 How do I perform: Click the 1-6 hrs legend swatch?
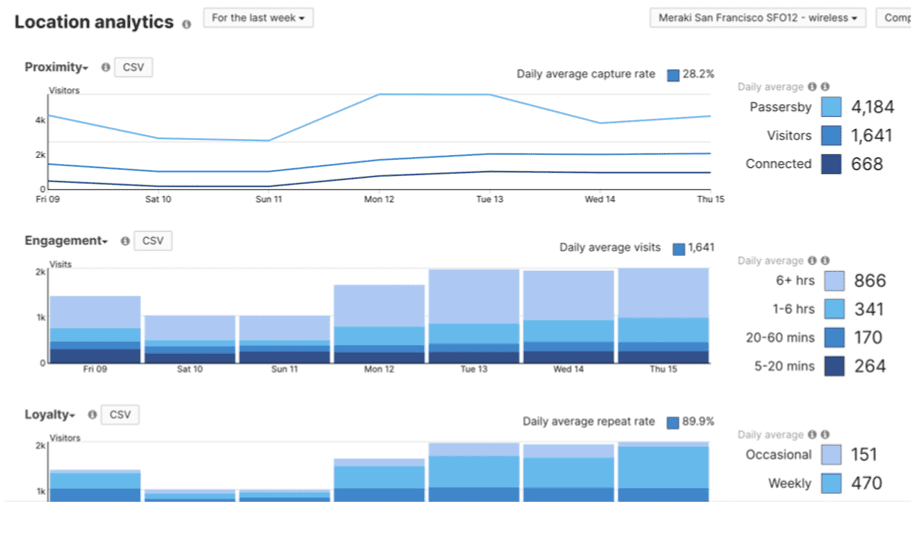834,309
